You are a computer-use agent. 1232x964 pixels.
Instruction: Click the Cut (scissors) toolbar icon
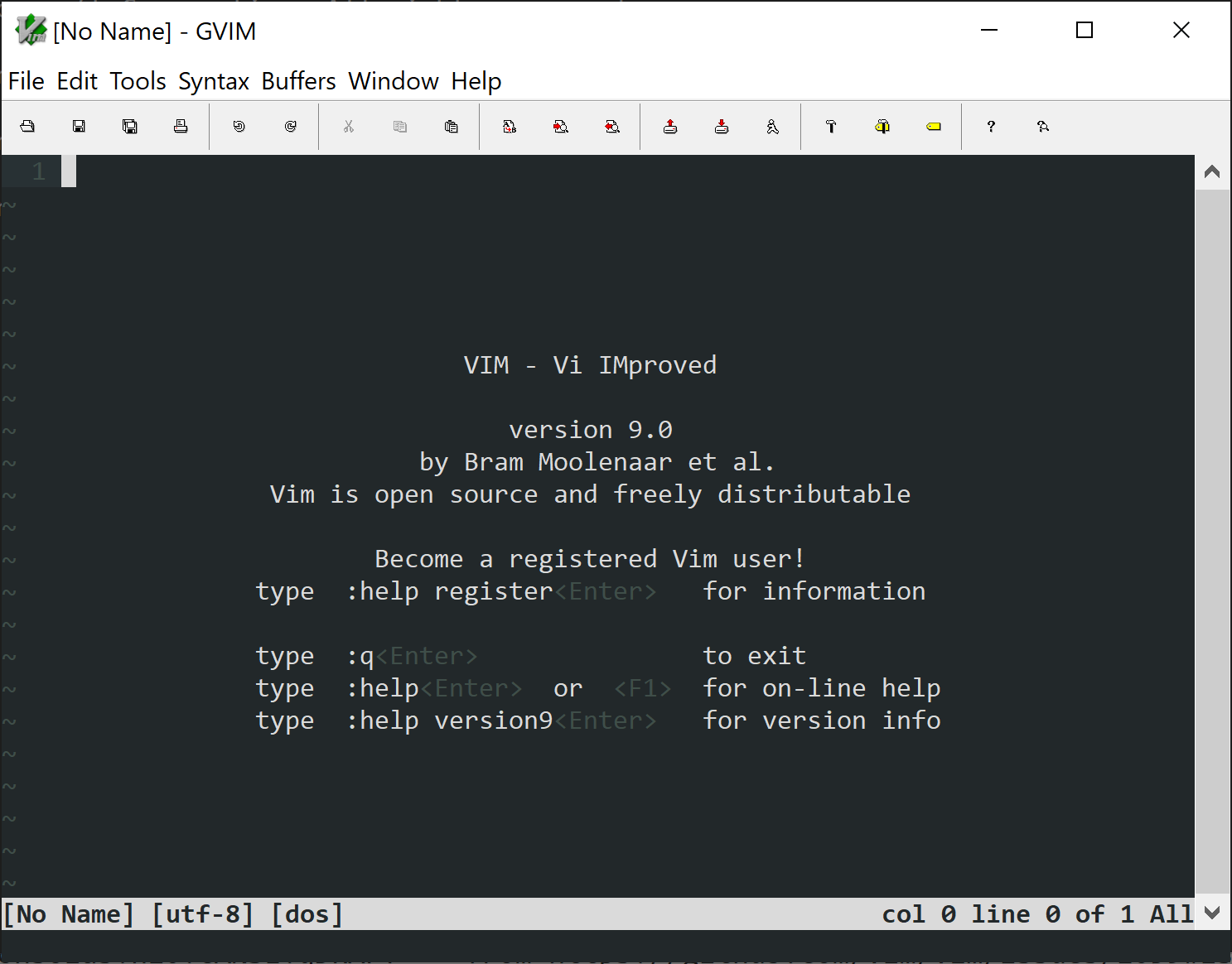(x=349, y=127)
